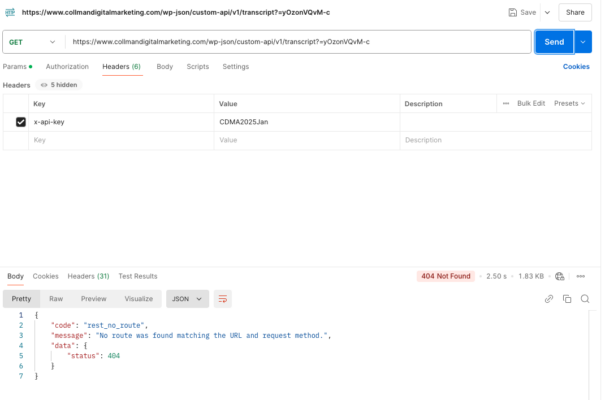Switch to Raw response view
Screen dimensions: 605x400
[x=56, y=299]
